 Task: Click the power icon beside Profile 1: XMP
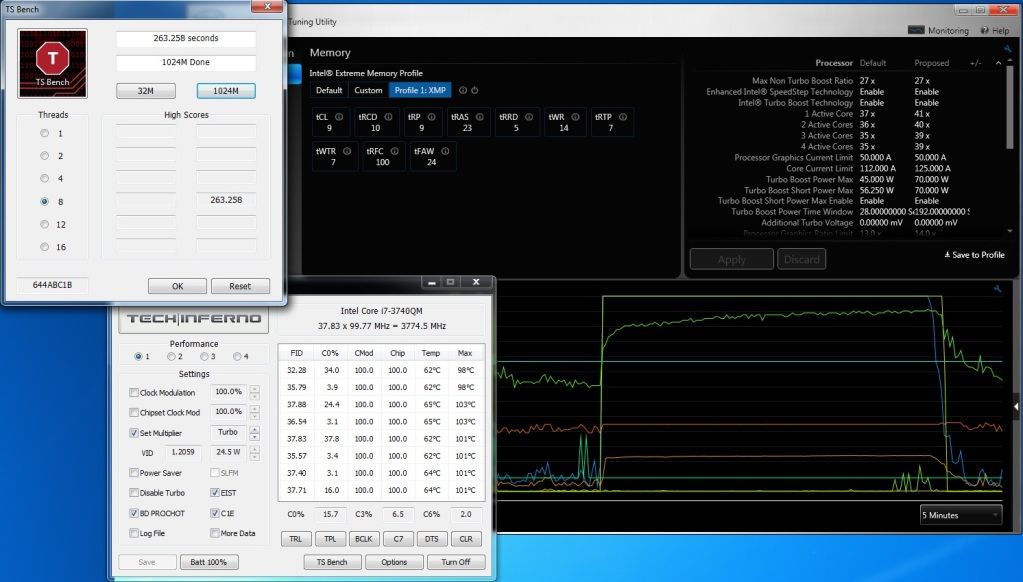pyautogui.click(x=474, y=90)
